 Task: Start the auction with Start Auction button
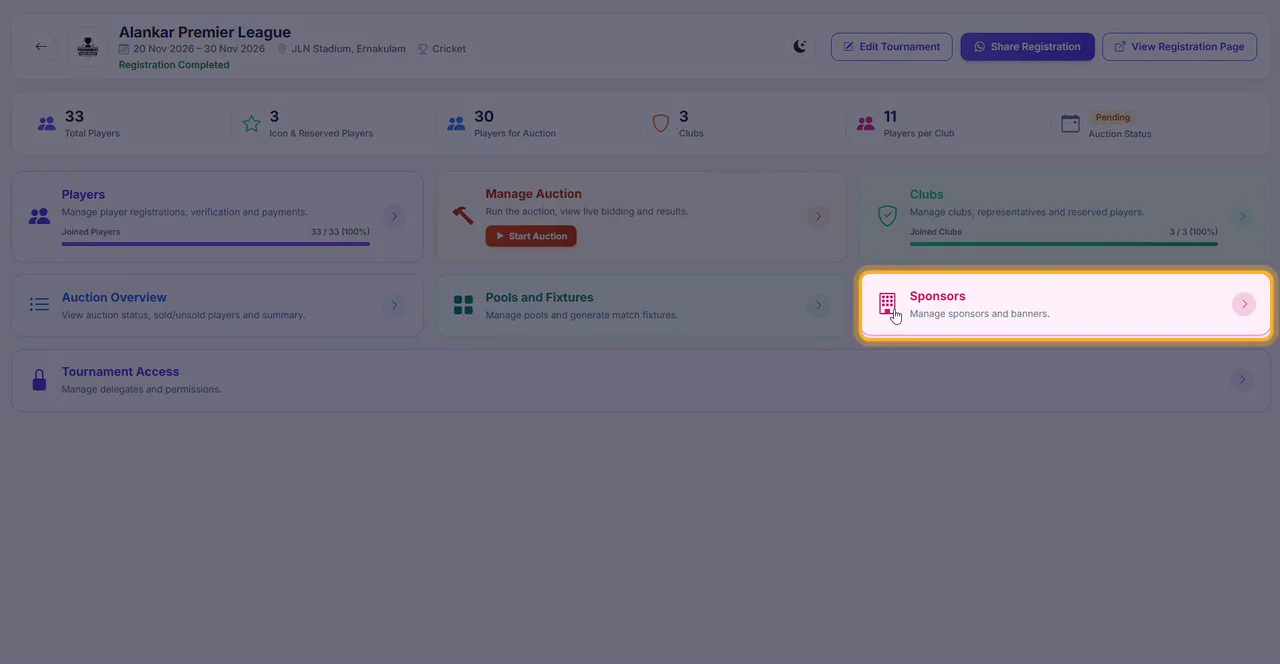pos(531,236)
